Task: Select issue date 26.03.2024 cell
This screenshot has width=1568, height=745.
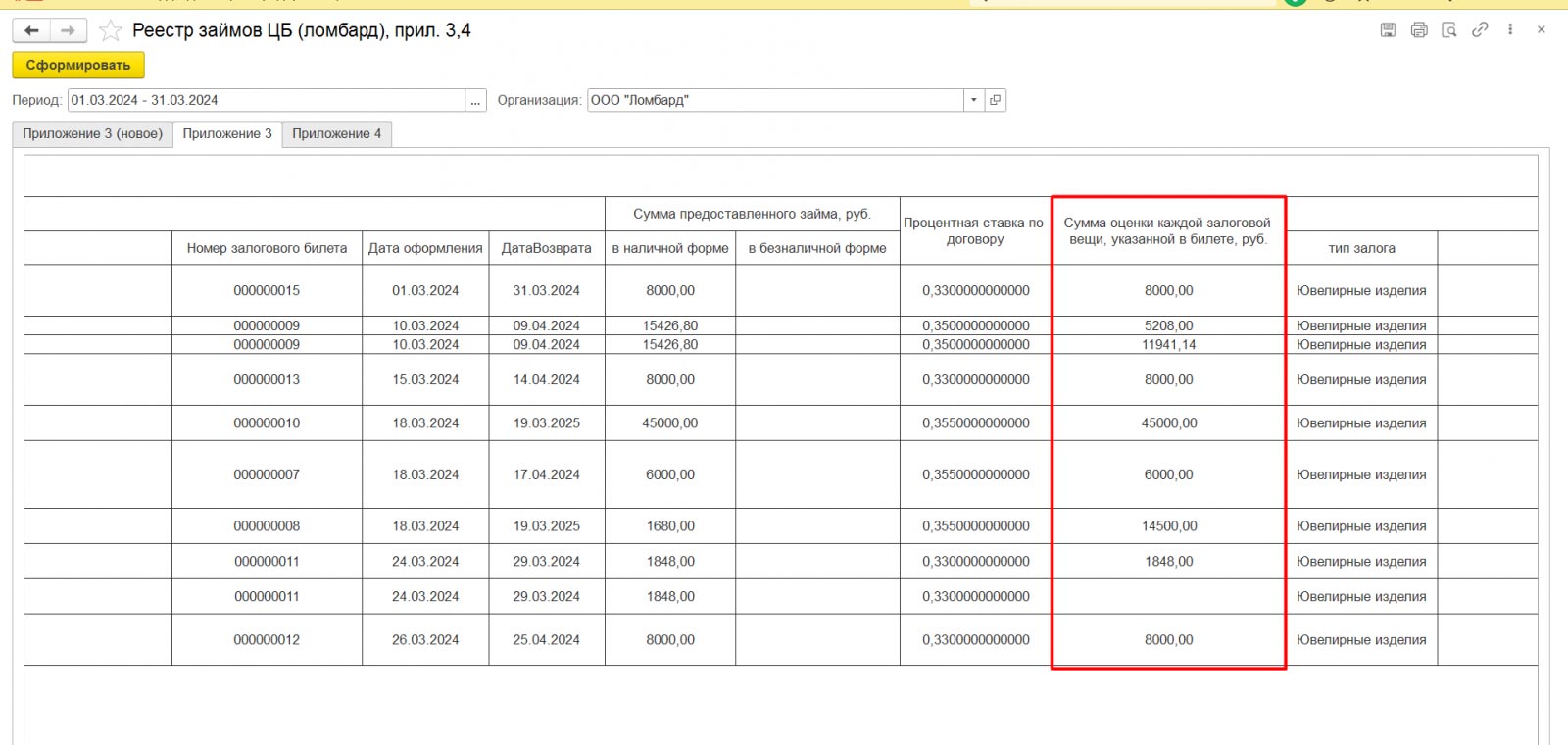Action: click(425, 640)
